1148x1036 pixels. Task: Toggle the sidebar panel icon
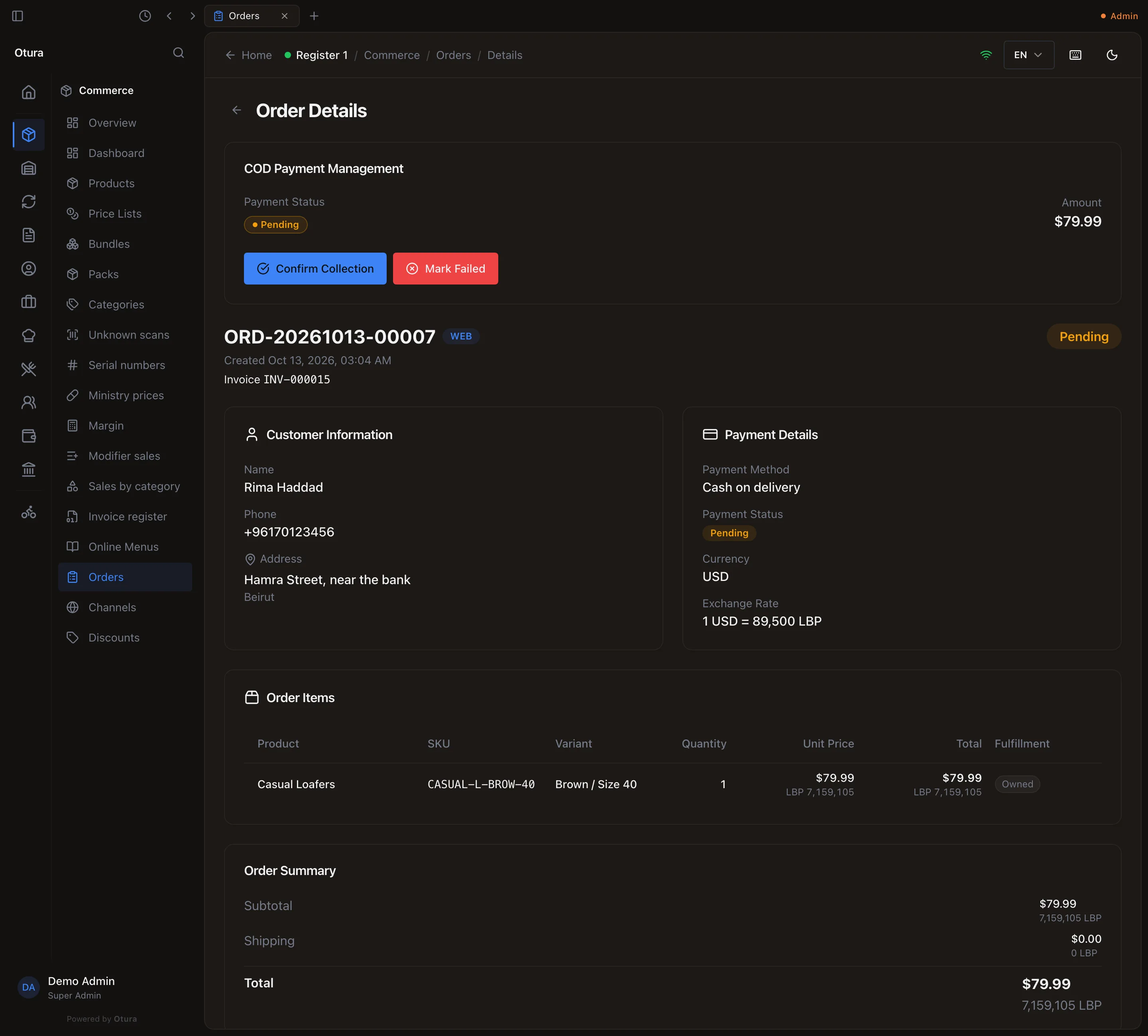click(x=18, y=16)
